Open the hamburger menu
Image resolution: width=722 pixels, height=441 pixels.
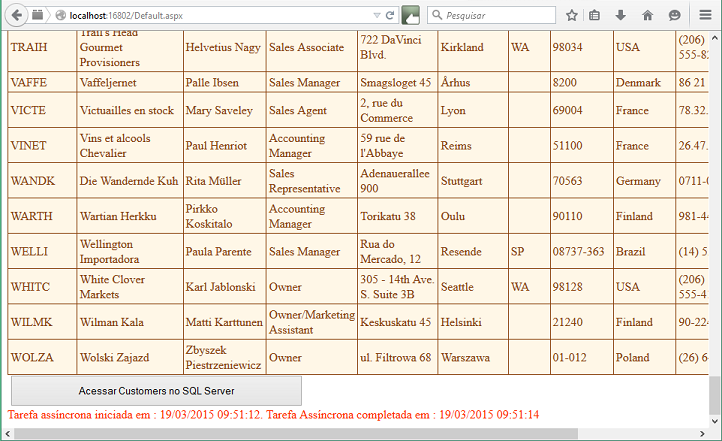(x=705, y=15)
